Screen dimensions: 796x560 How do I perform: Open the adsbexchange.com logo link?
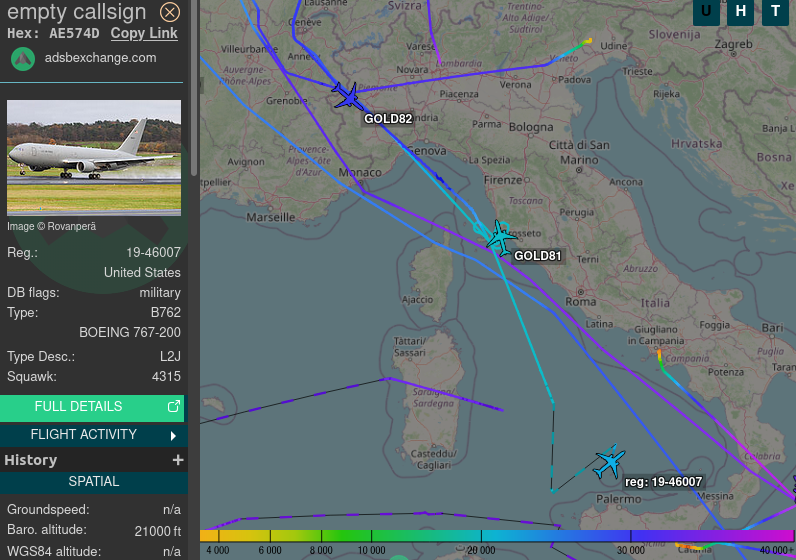coord(23,59)
